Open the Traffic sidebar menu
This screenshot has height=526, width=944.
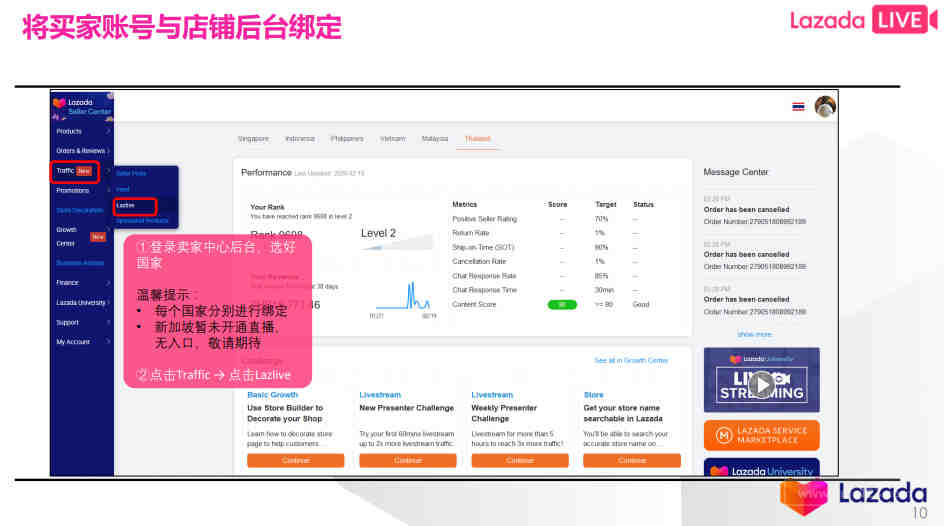(x=65, y=171)
